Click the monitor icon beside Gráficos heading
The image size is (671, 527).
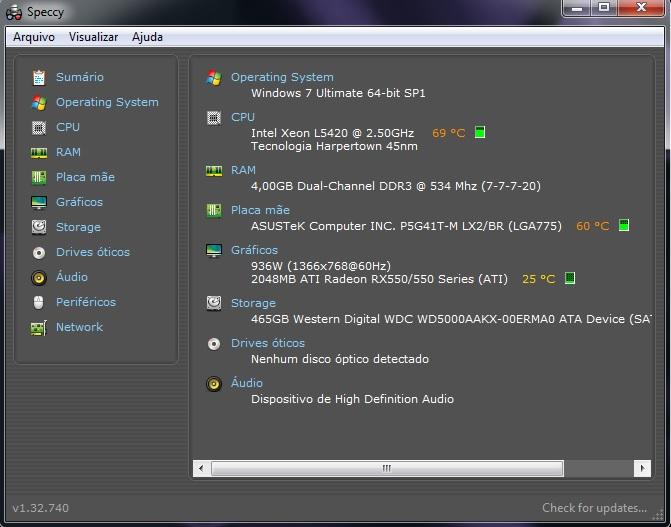[x=214, y=250]
